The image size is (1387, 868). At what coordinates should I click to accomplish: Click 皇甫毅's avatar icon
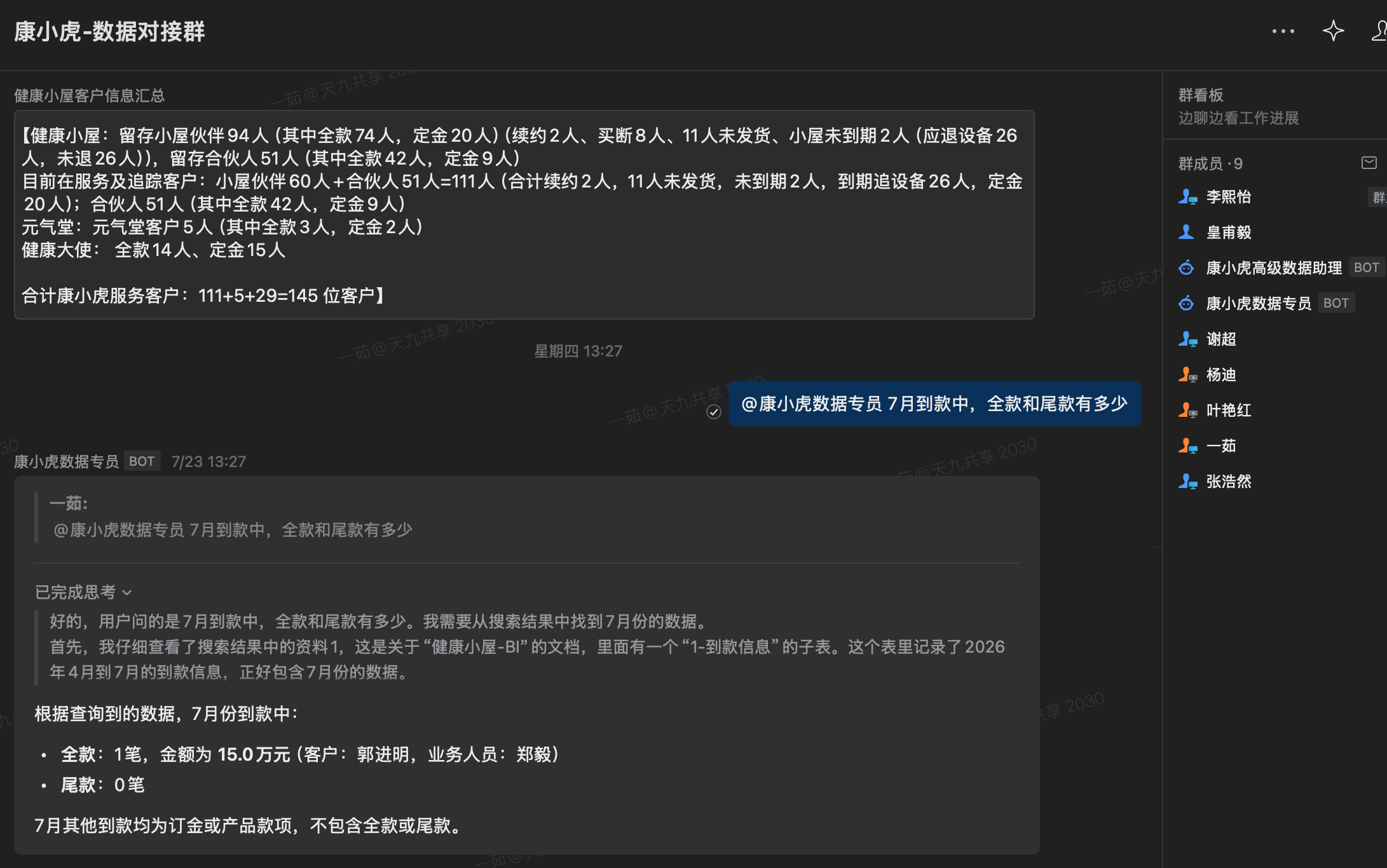click(x=1186, y=233)
